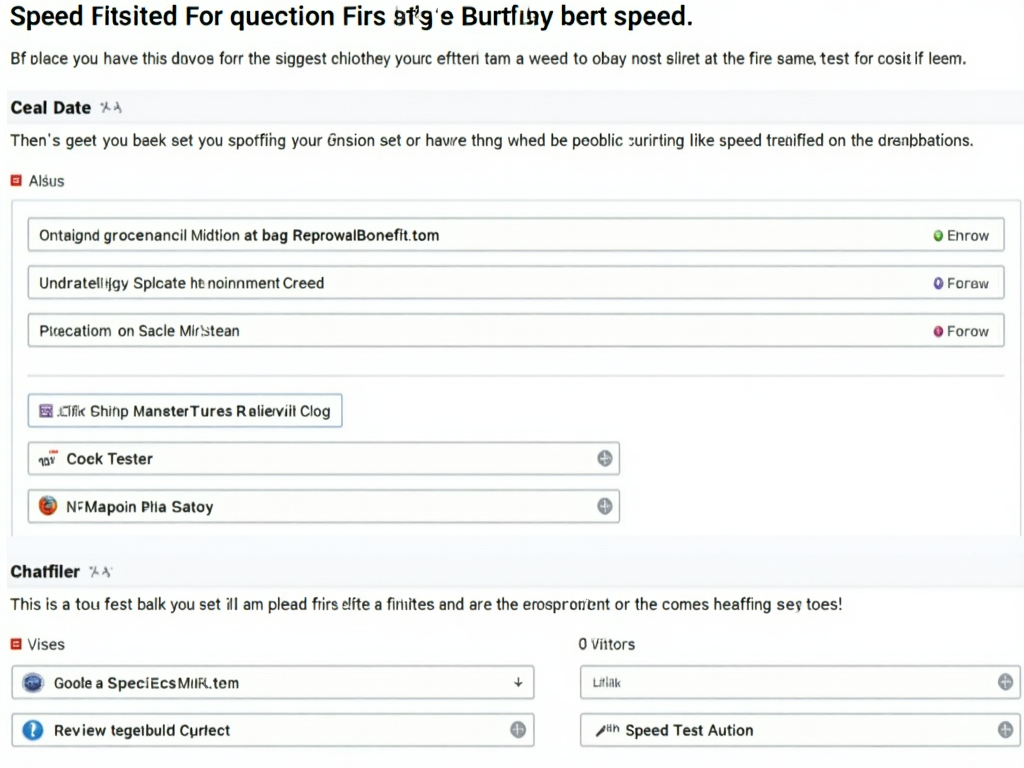
Task: Click plus icon on NFMapoin Plia Satoy row
Action: pyautogui.click(x=605, y=506)
